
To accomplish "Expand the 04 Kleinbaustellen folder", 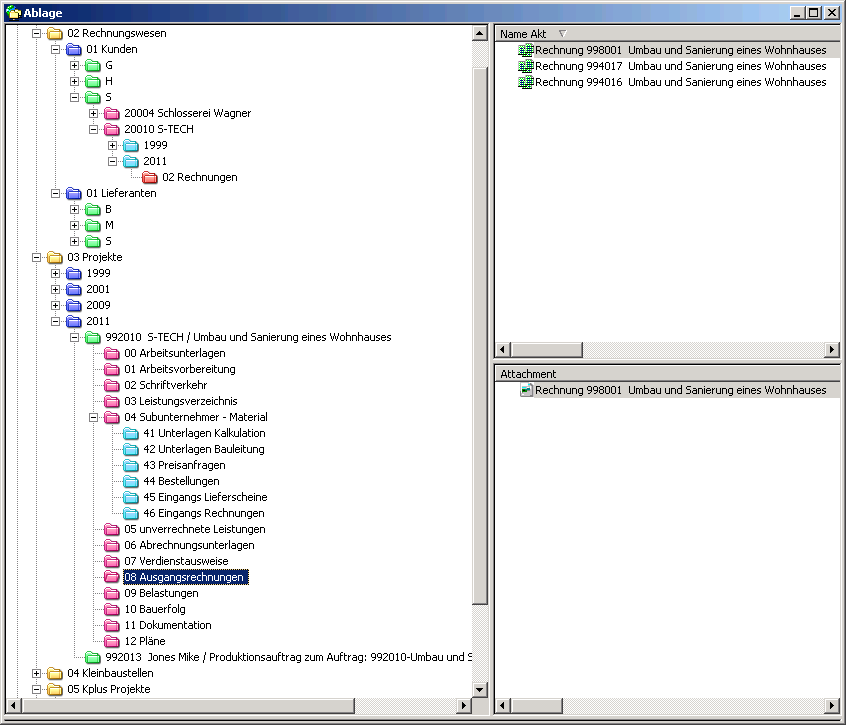I will point(36,673).
